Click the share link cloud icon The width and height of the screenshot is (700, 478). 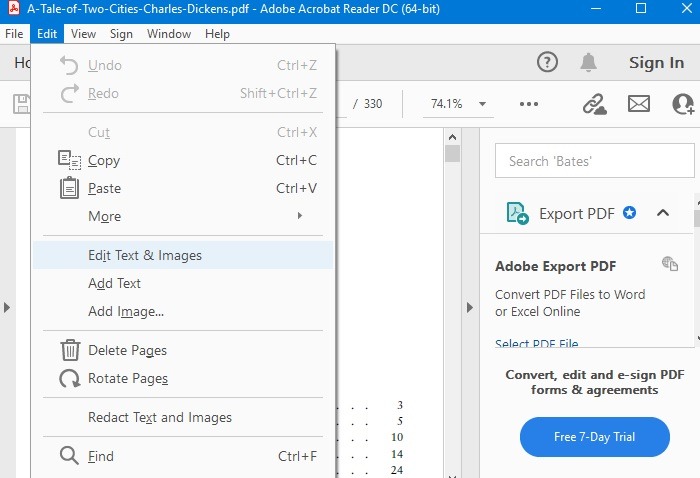pos(595,104)
